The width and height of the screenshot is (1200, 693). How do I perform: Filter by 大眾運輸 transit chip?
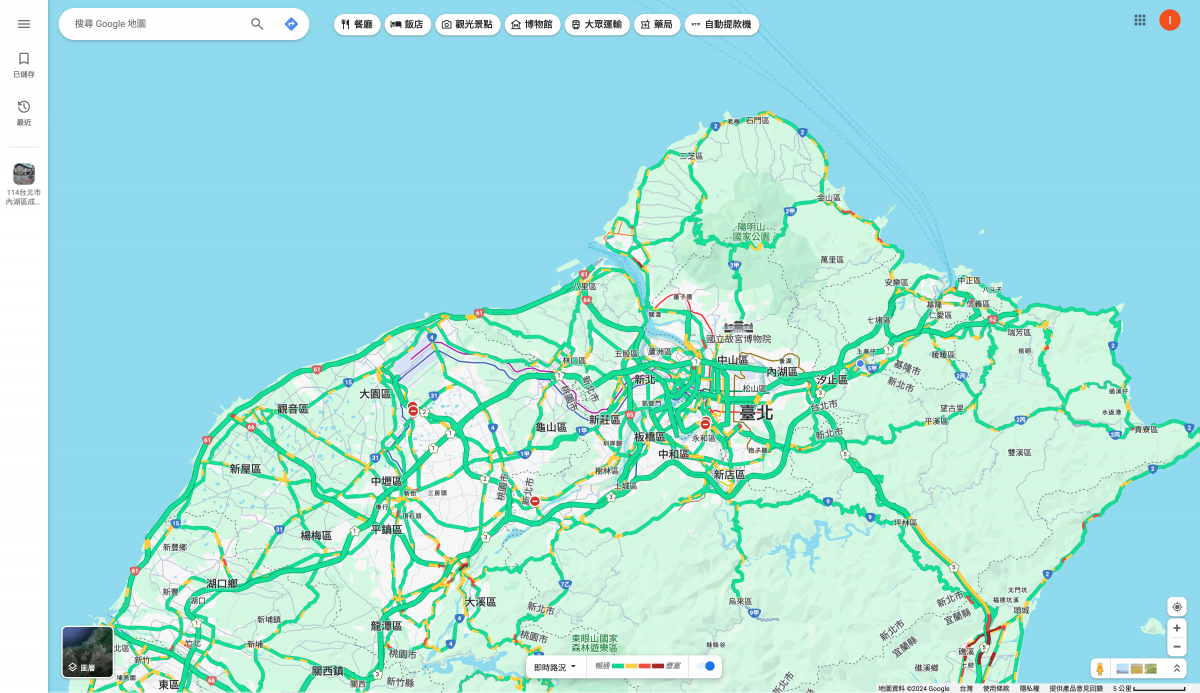[597, 24]
